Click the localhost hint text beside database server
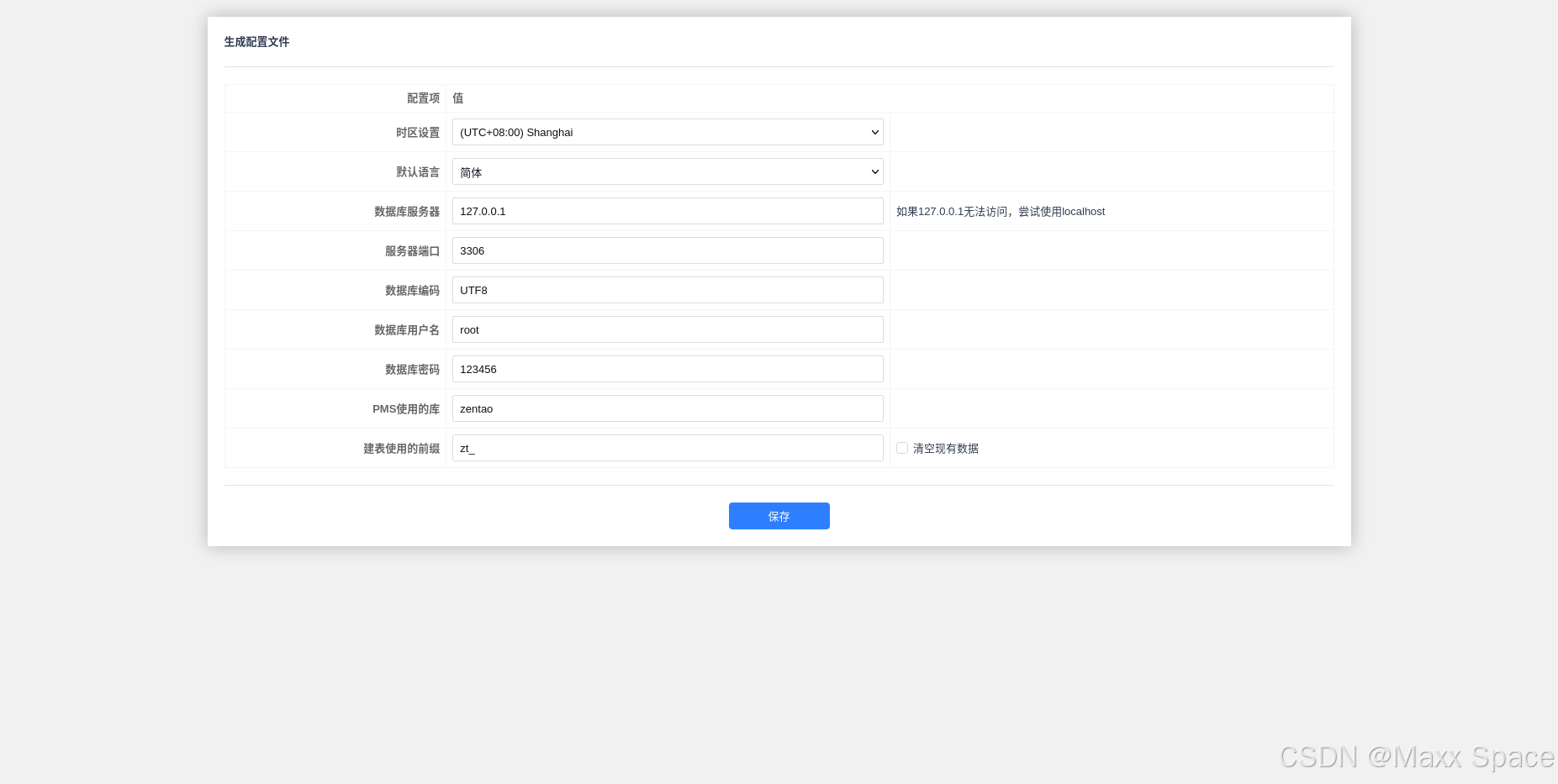 click(1001, 212)
